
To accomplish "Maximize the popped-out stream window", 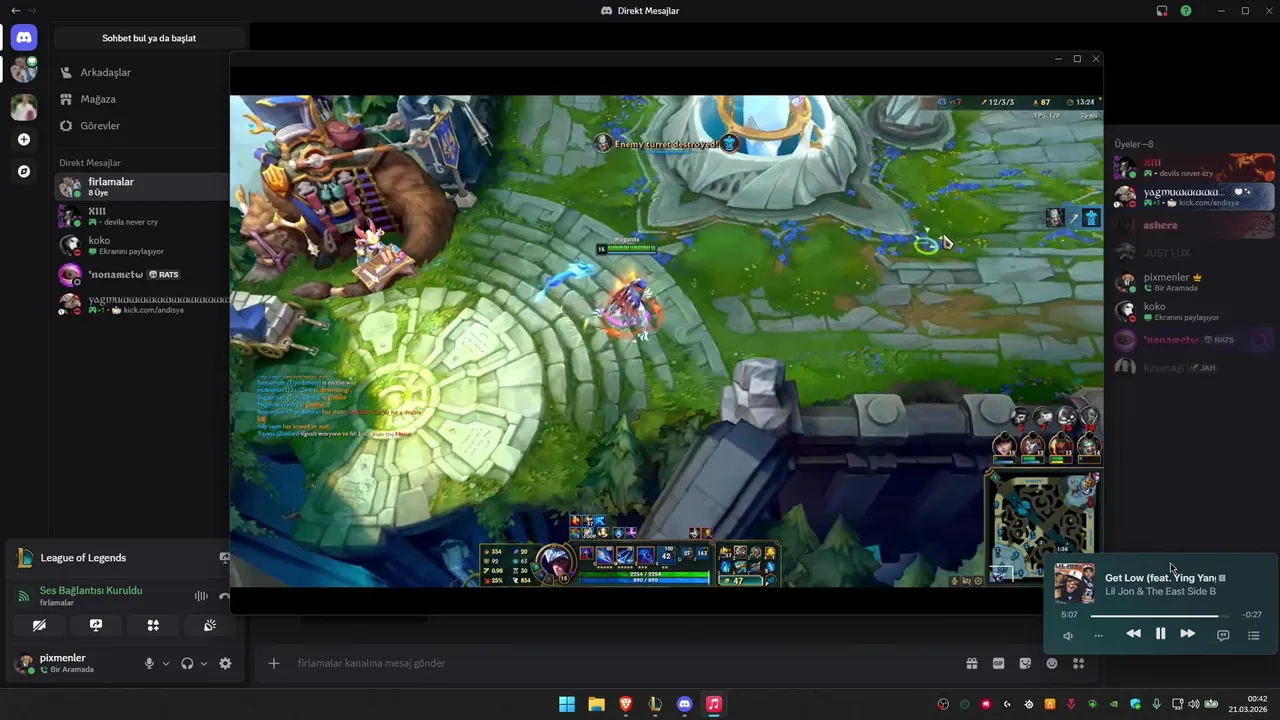I will (x=1077, y=59).
